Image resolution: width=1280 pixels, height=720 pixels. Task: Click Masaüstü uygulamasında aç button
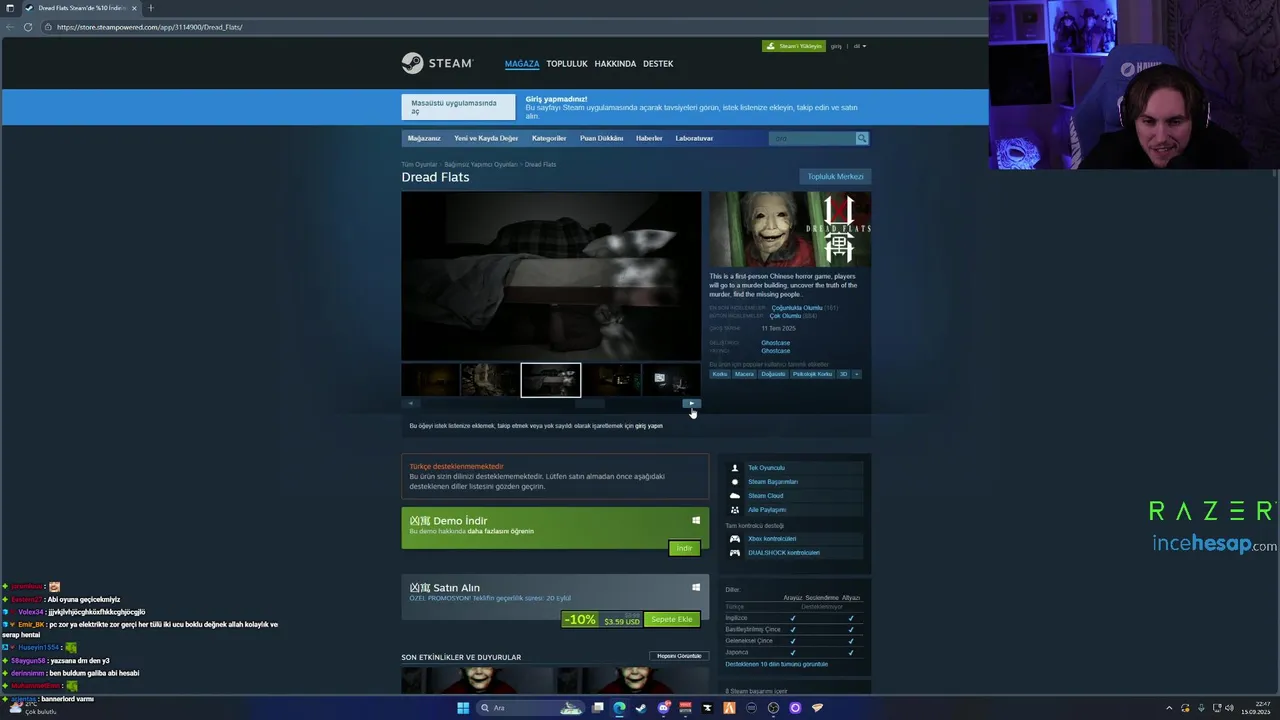pos(458,107)
